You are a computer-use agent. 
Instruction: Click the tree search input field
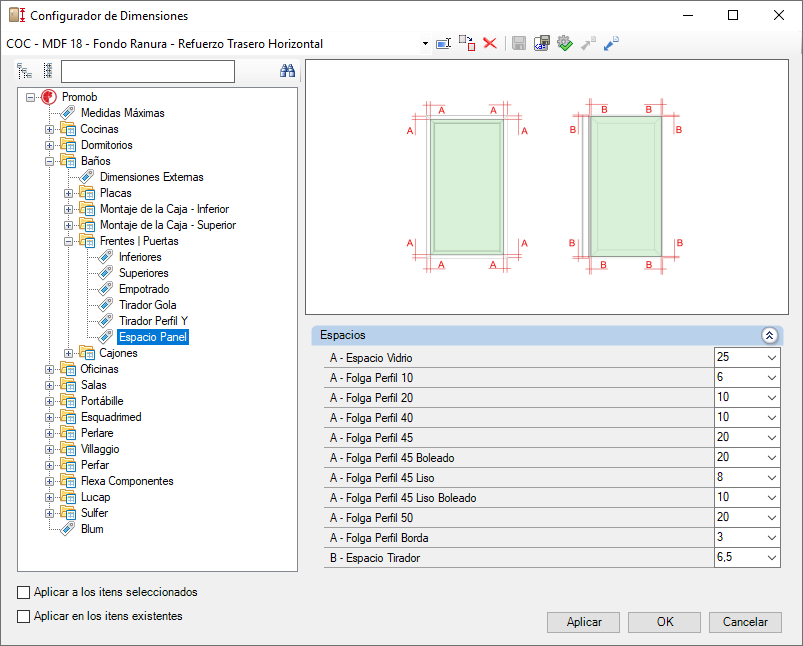point(147,71)
